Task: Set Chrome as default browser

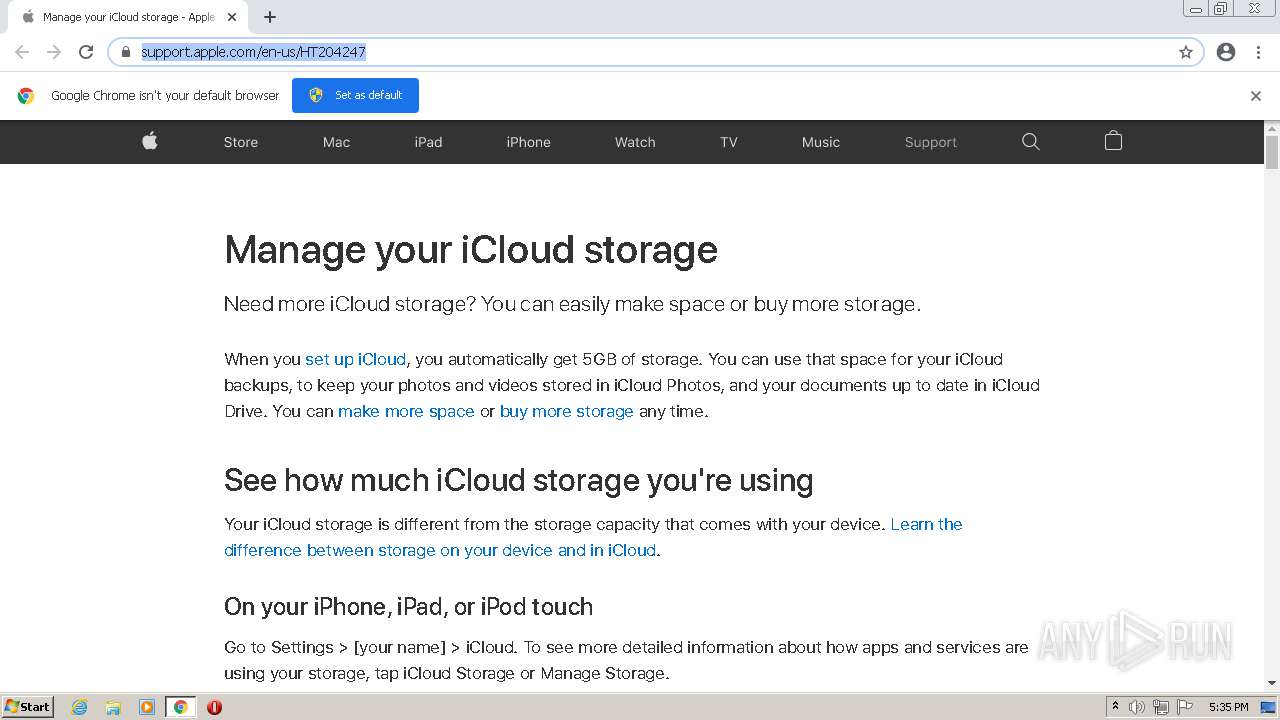Action: [x=355, y=95]
